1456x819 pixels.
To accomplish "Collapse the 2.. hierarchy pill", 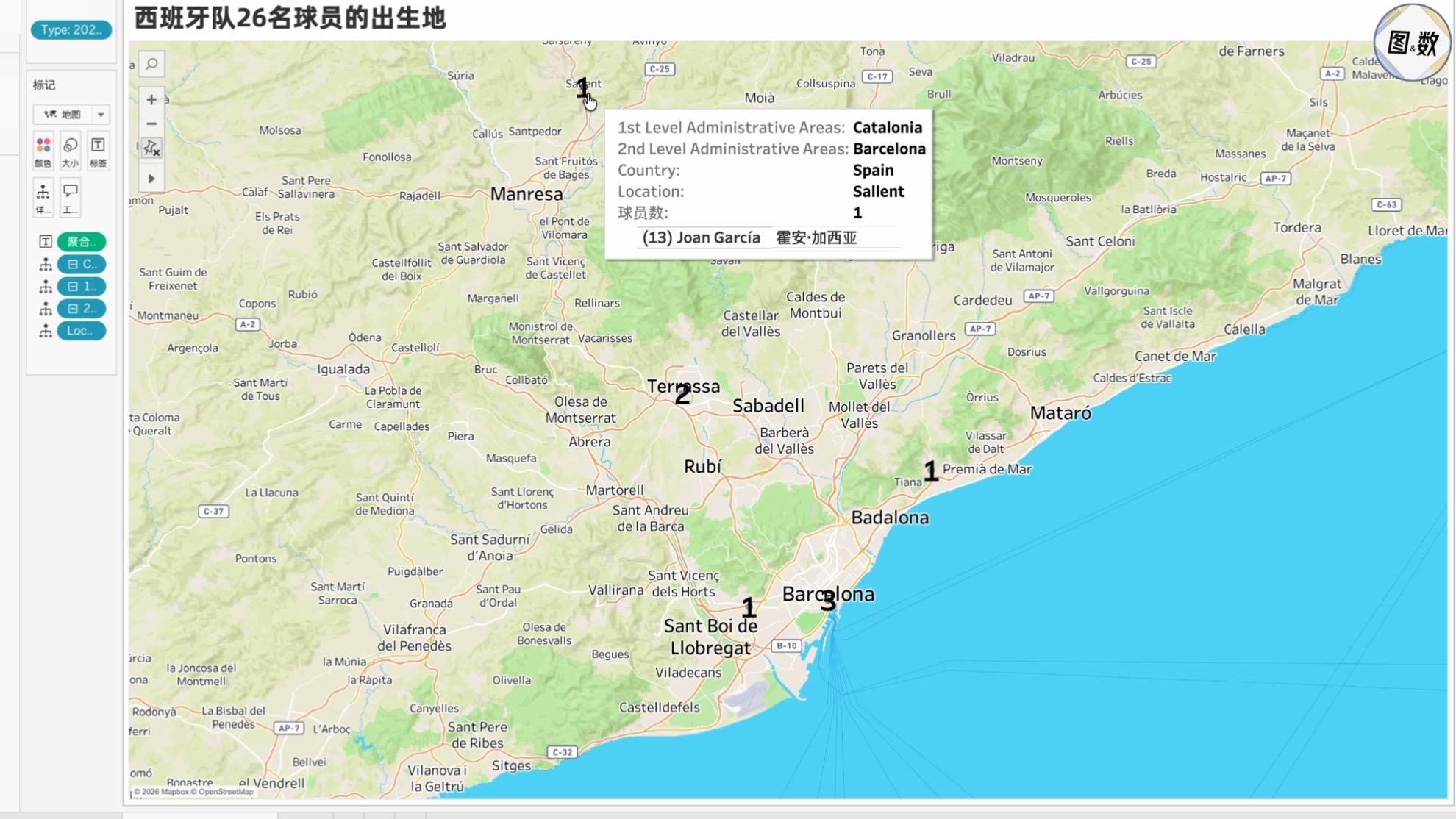I will (x=82, y=309).
